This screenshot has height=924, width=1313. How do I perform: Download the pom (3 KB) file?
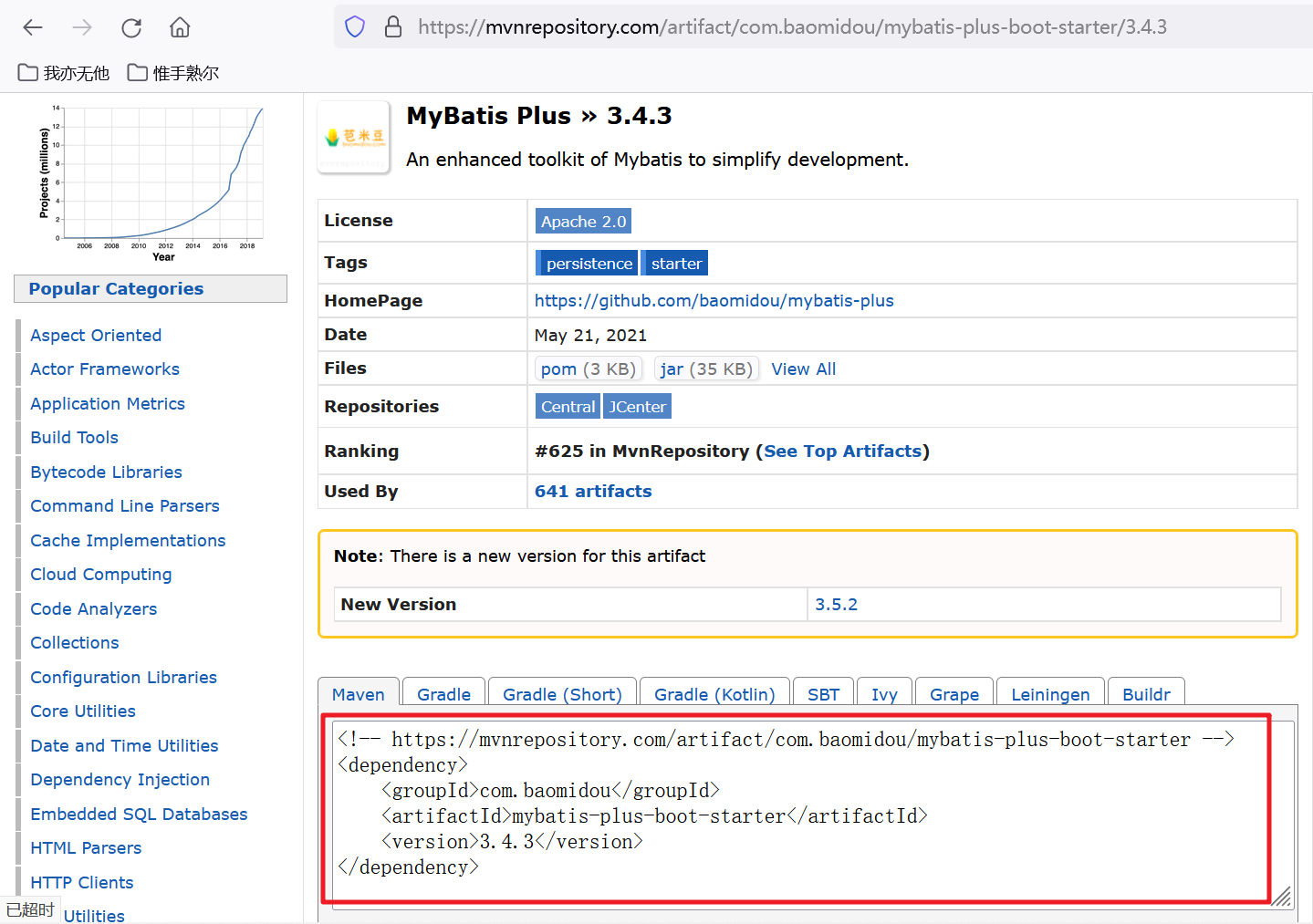tap(589, 369)
